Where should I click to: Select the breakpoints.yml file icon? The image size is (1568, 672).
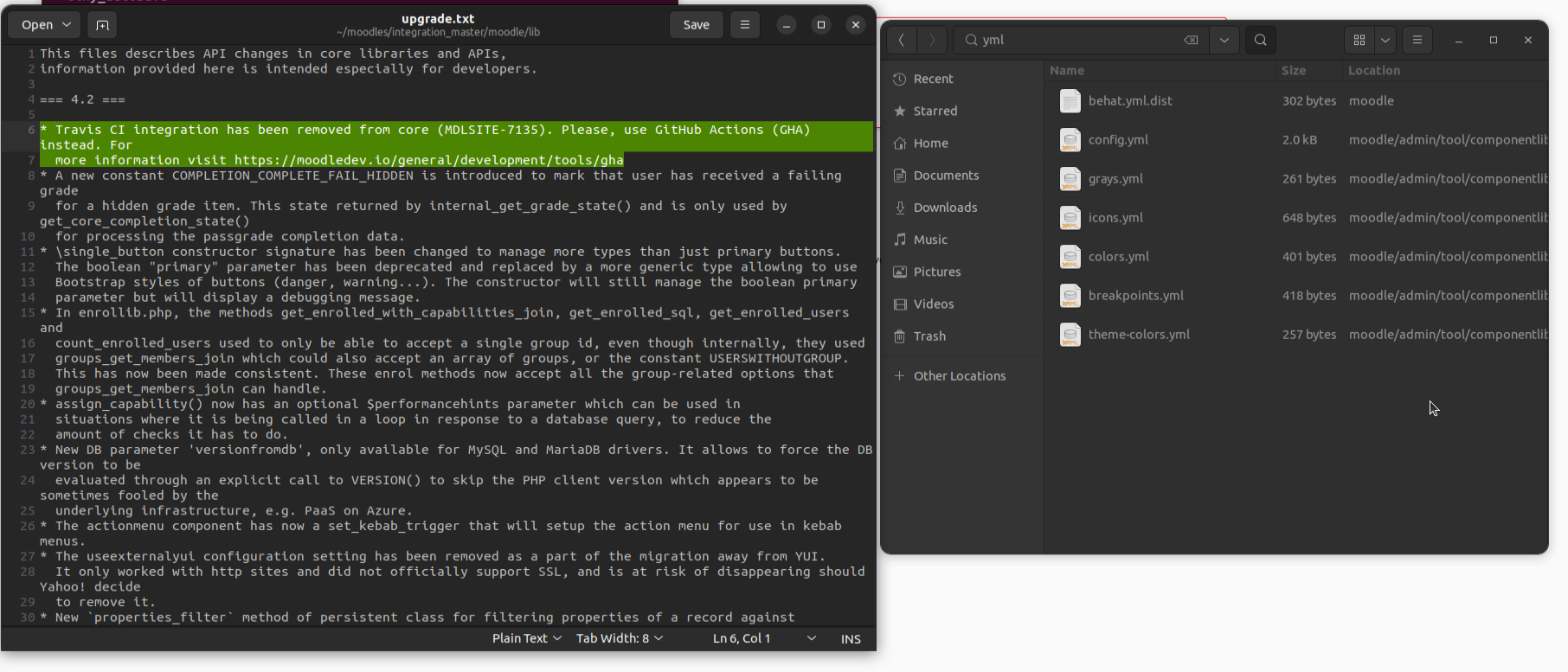click(x=1070, y=296)
